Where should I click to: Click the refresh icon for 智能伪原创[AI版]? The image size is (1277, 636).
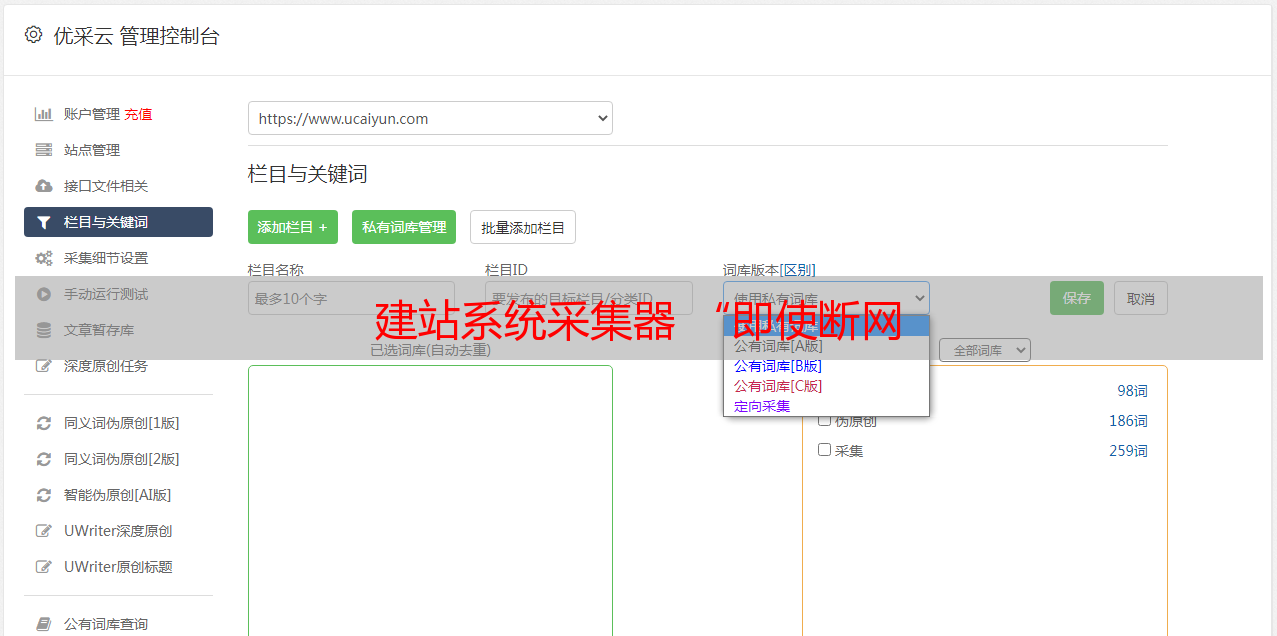point(44,495)
